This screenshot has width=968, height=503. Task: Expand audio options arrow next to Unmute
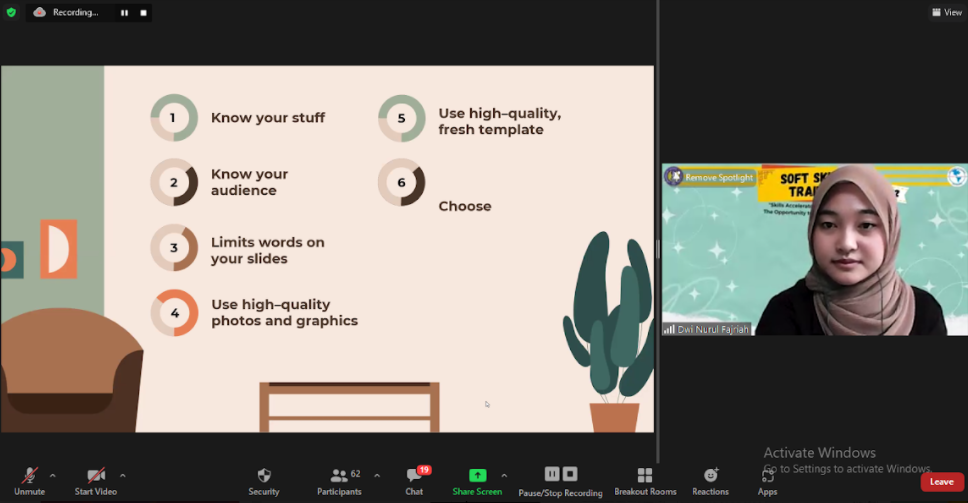[x=53, y=475]
